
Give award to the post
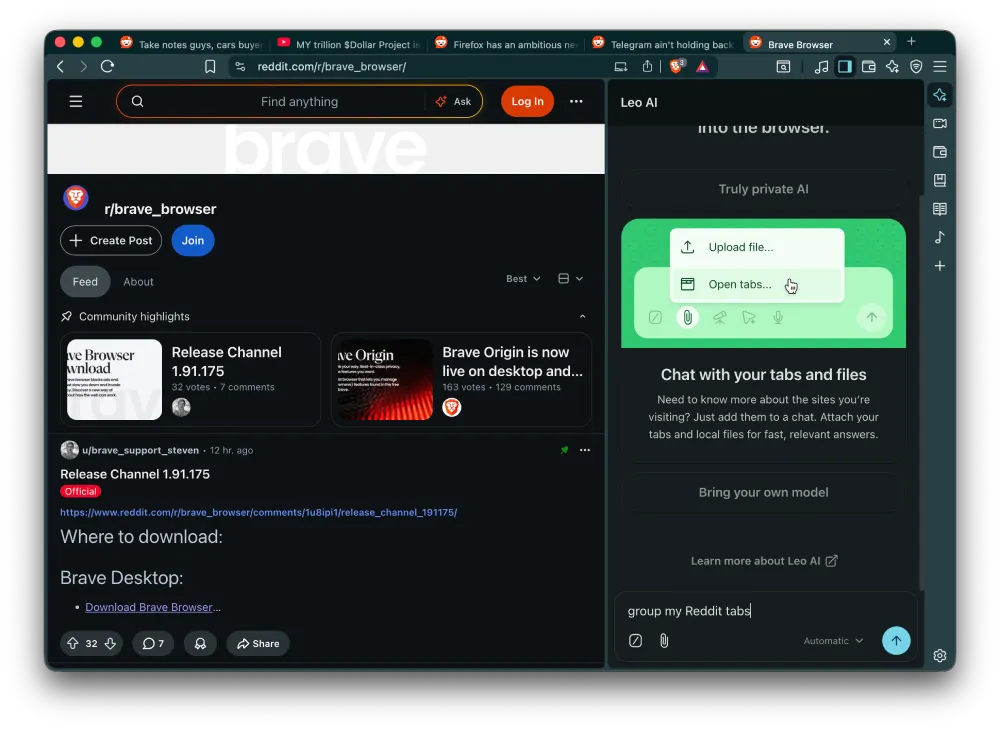point(200,643)
